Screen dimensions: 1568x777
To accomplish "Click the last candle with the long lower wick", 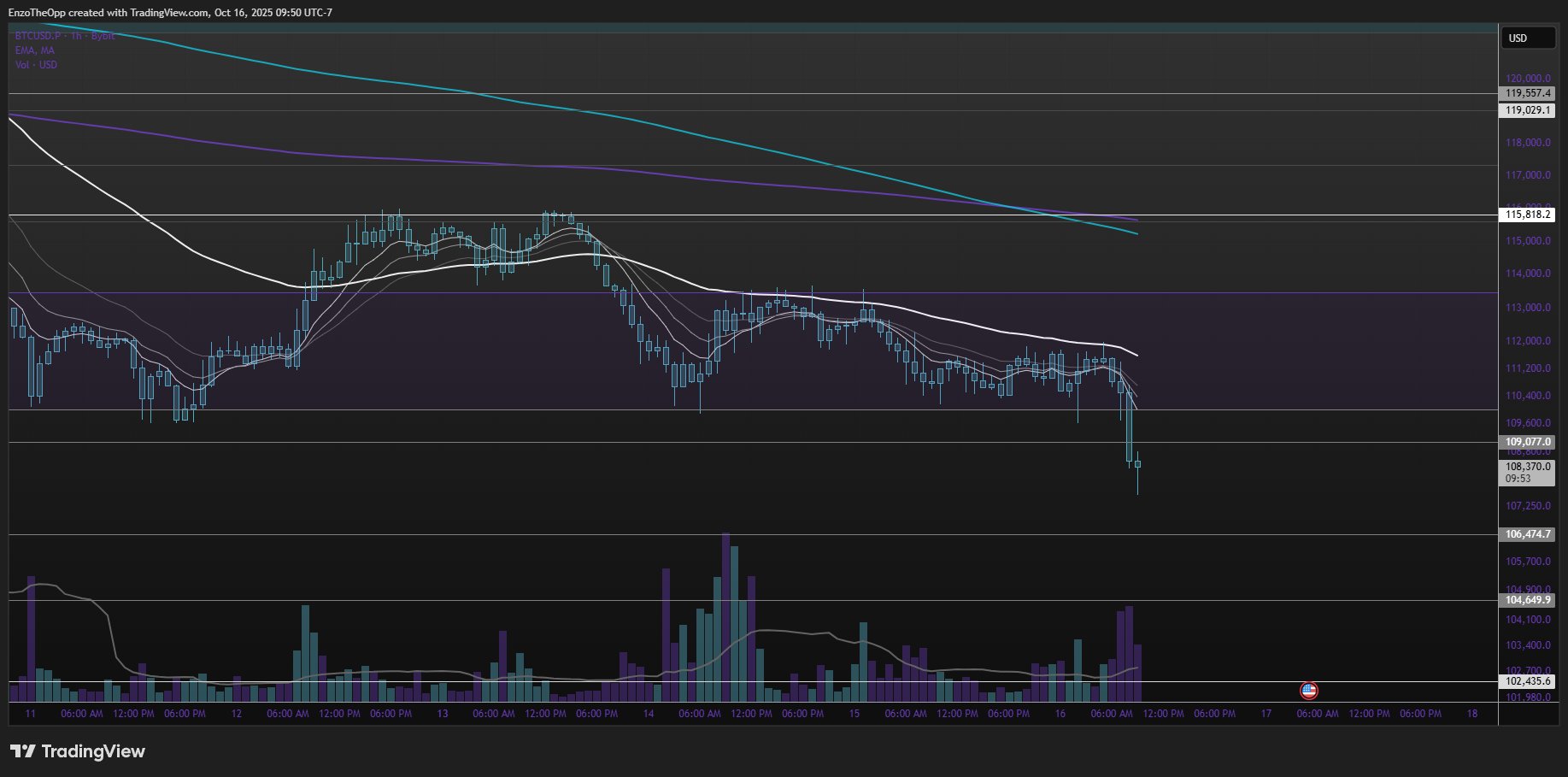I will click(1137, 466).
